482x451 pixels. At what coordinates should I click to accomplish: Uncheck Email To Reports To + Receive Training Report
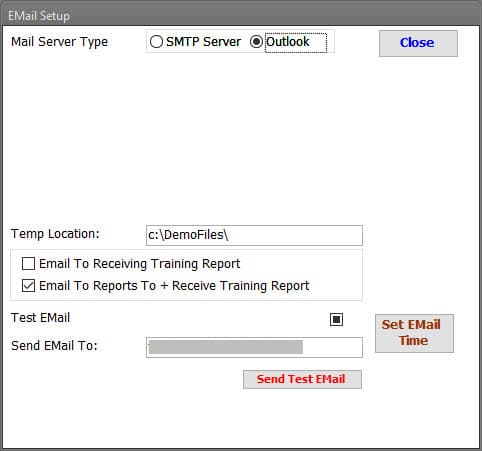coord(28,286)
